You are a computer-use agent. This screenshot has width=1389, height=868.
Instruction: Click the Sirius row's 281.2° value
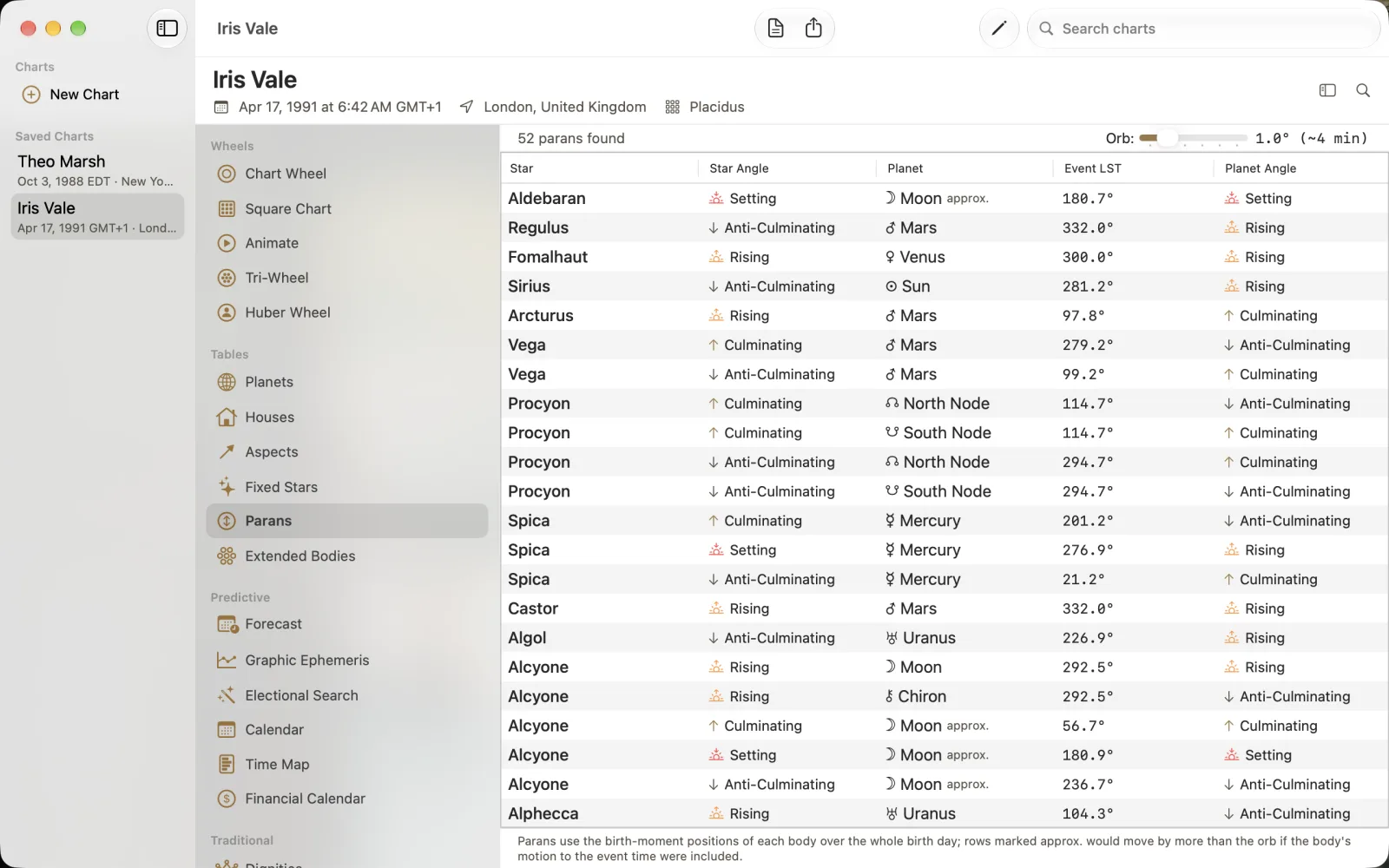point(1088,286)
